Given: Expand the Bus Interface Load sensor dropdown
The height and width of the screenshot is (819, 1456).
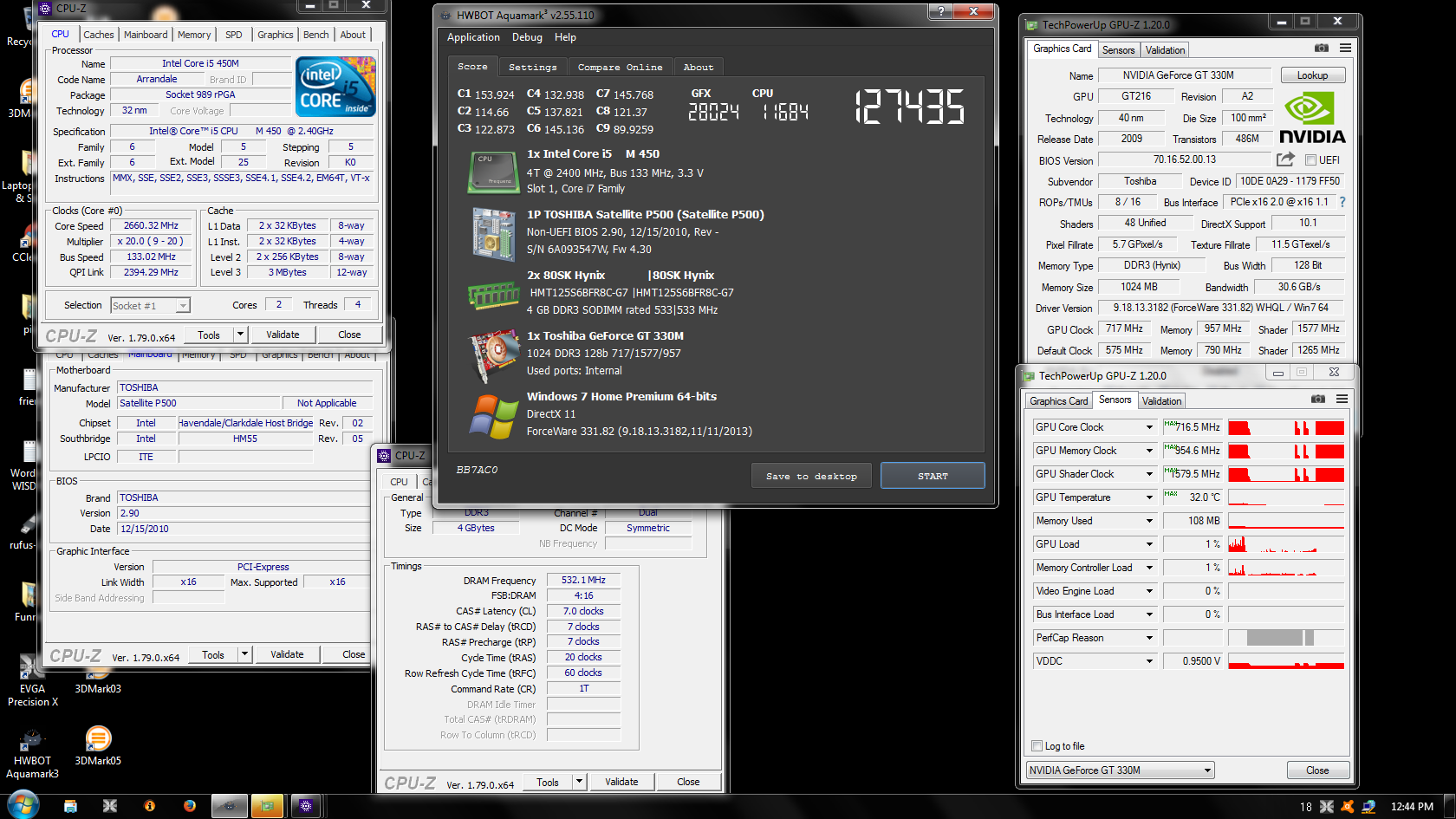Looking at the screenshot, I should click(1149, 614).
